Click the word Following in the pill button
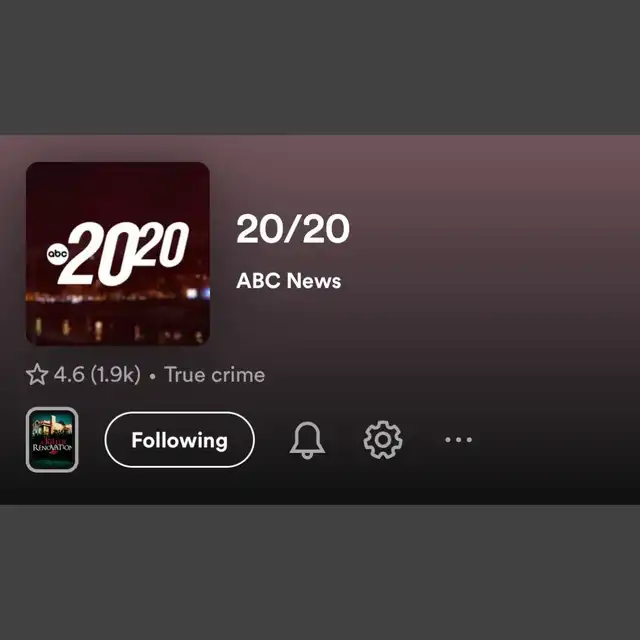This screenshot has width=640, height=640. pyautogui.click(x=180, y=440)
